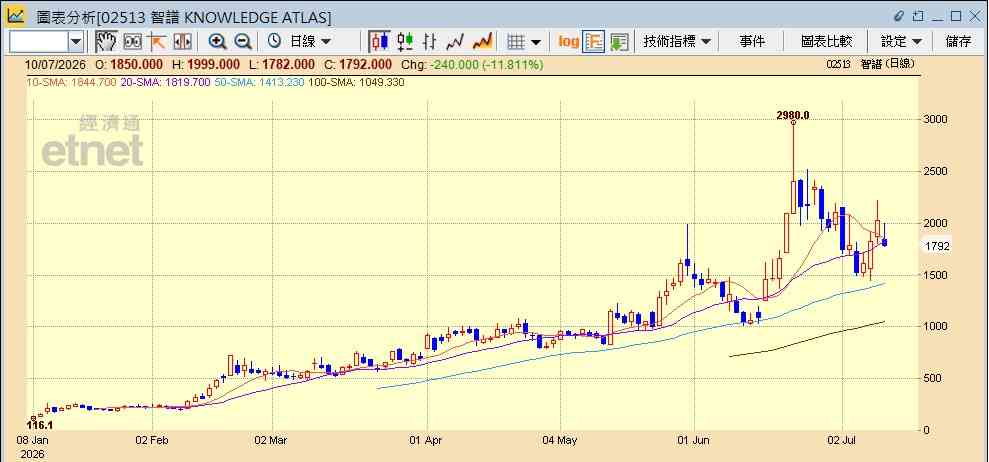Screen dimensions: 989x462
Task: Click the paperclip icon in title bar
Action: [899, 16]
